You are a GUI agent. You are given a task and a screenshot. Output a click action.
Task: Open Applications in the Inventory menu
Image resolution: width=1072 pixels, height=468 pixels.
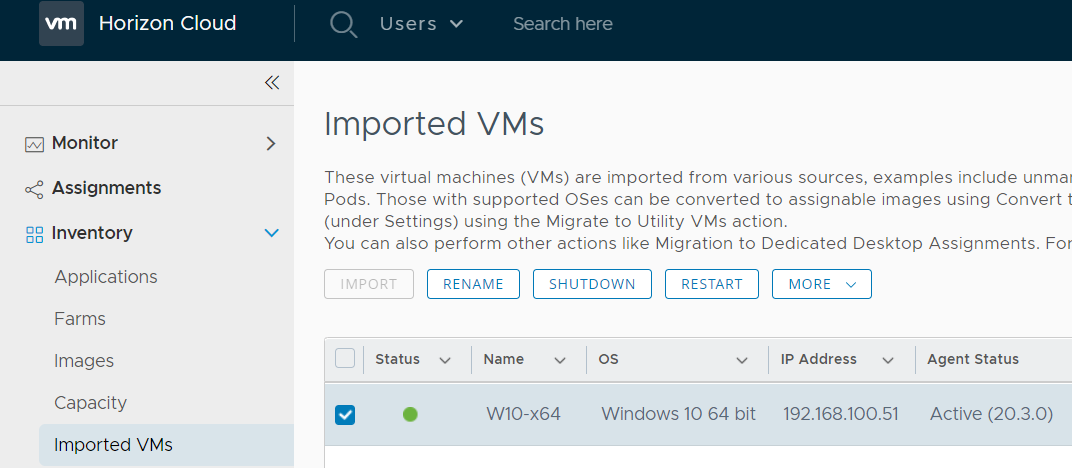coord(106,277)
